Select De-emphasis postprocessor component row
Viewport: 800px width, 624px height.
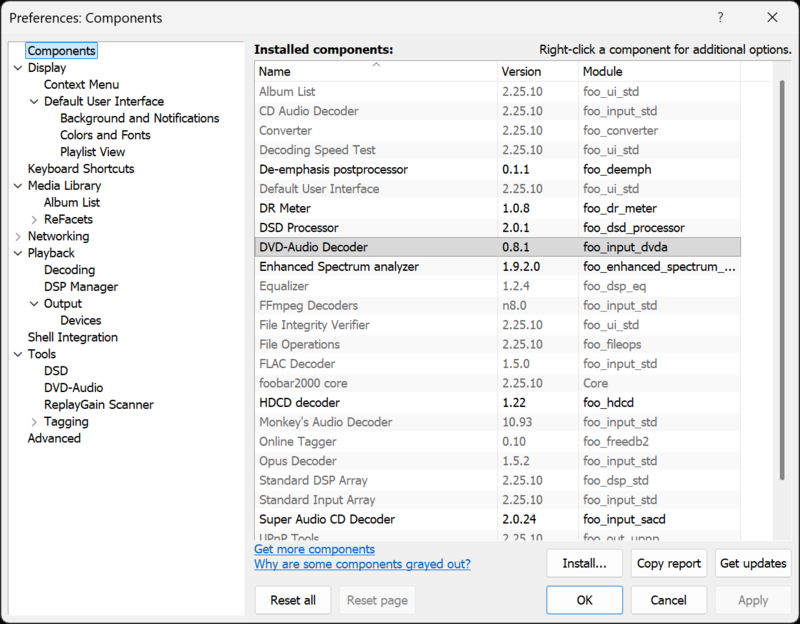point(497,169)
